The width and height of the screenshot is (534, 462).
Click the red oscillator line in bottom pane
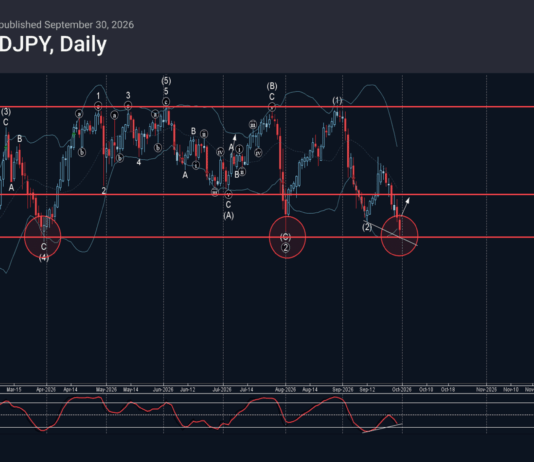click(199, 414)
